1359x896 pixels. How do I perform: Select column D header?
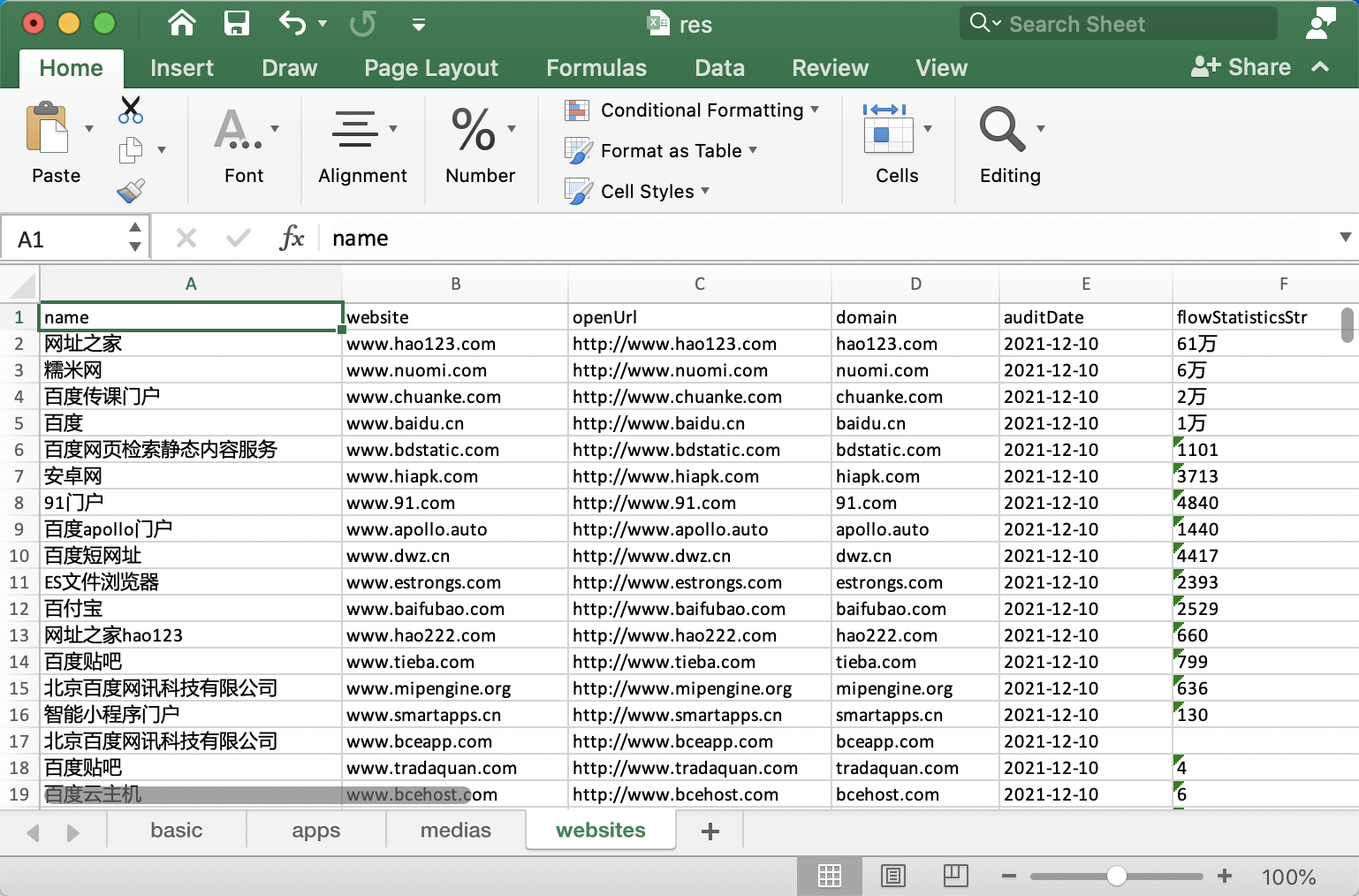[x=915, y=285]
